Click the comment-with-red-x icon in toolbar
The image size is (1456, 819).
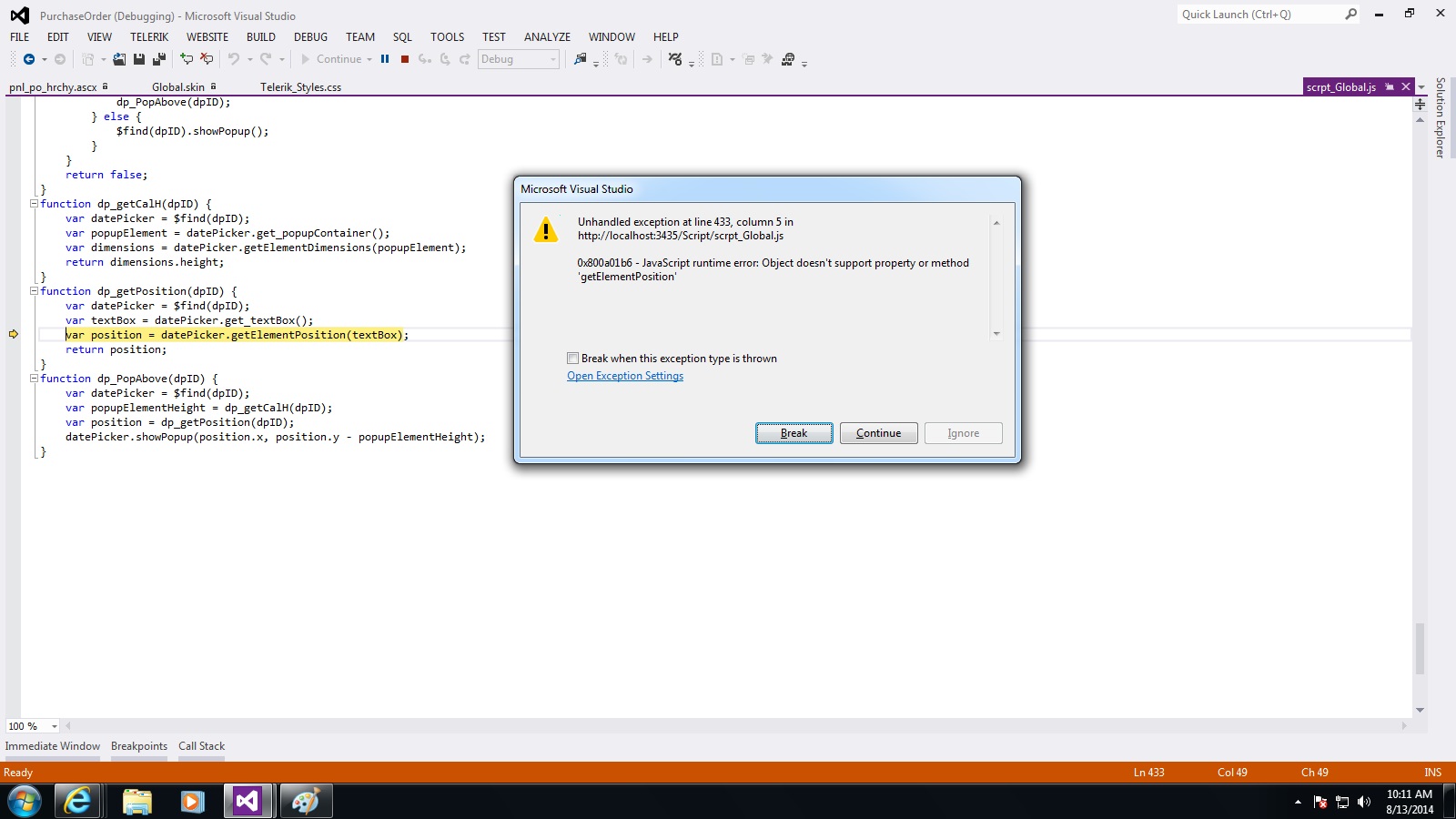point(207,59)
